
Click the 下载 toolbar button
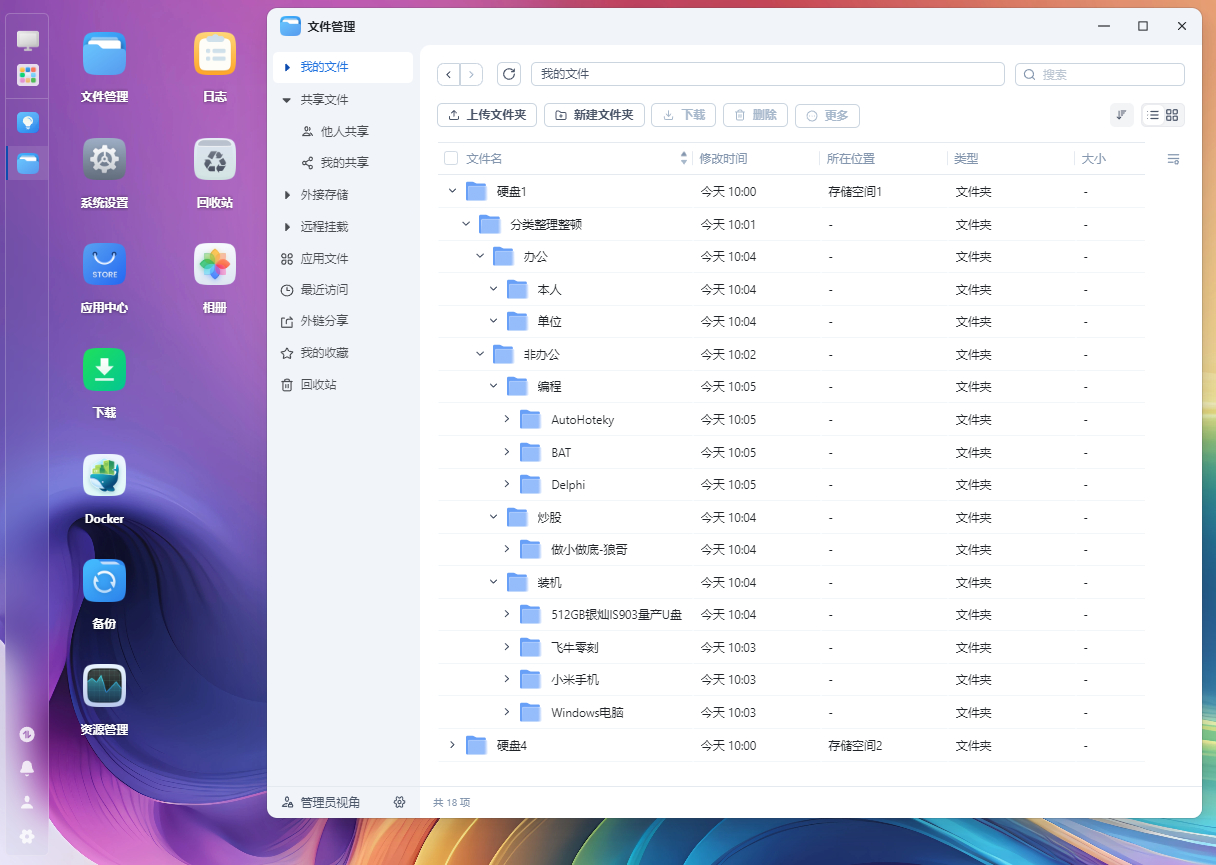684,115
